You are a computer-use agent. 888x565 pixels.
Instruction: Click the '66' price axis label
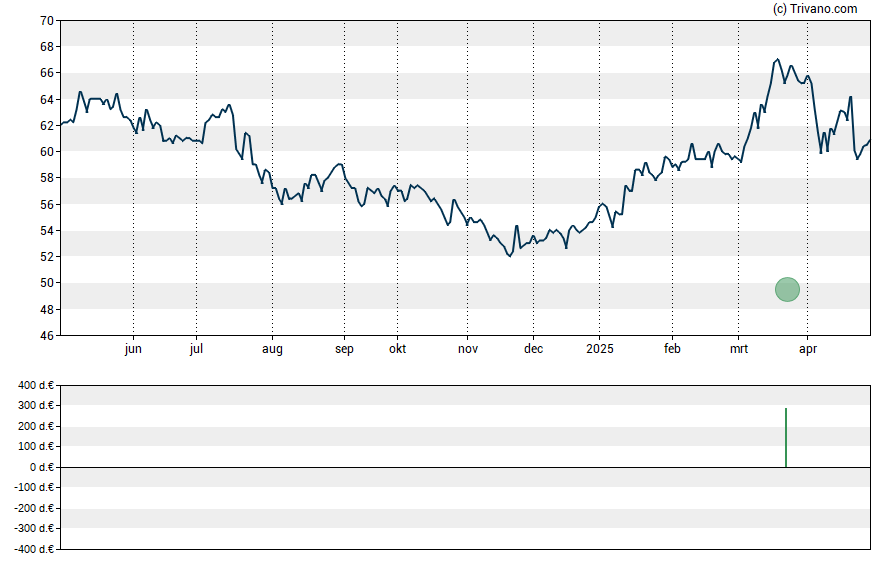[47, 73]
